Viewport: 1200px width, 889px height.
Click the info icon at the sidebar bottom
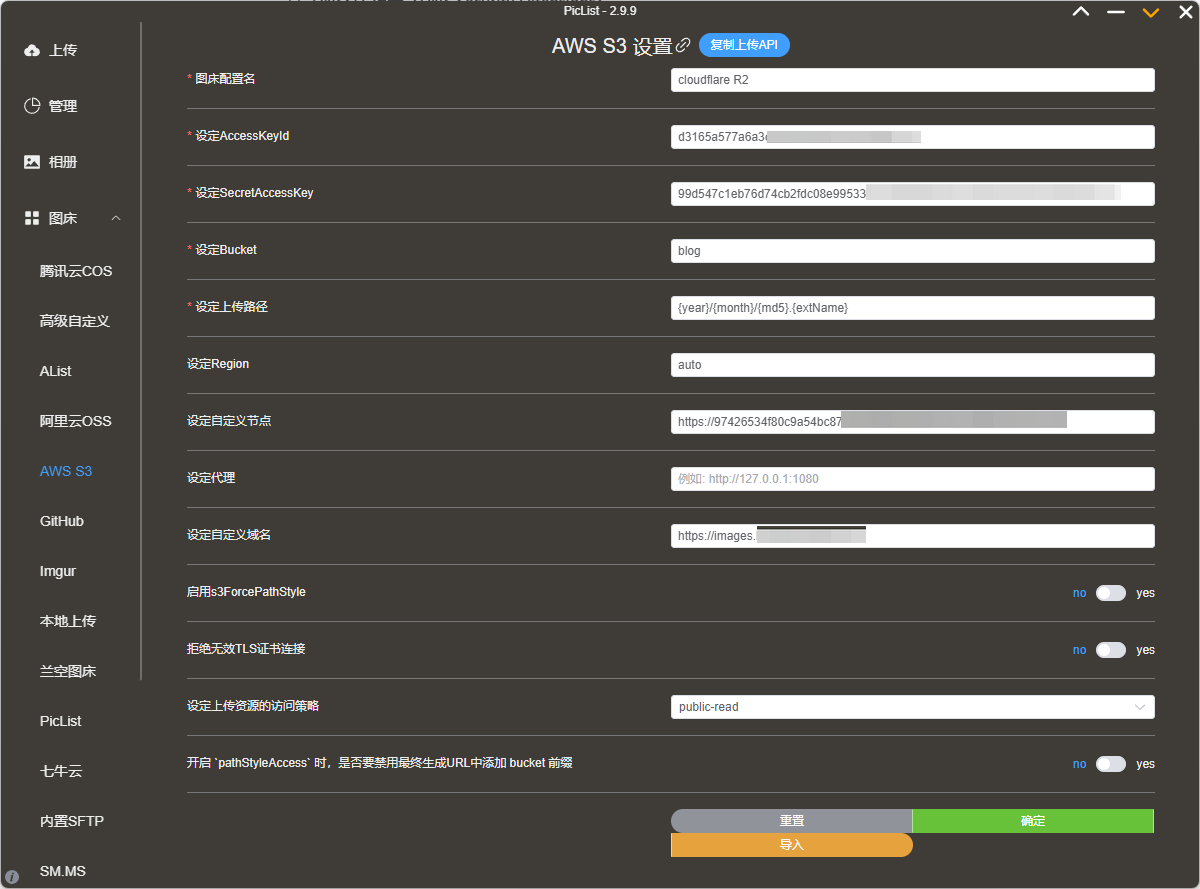[12, 876]
